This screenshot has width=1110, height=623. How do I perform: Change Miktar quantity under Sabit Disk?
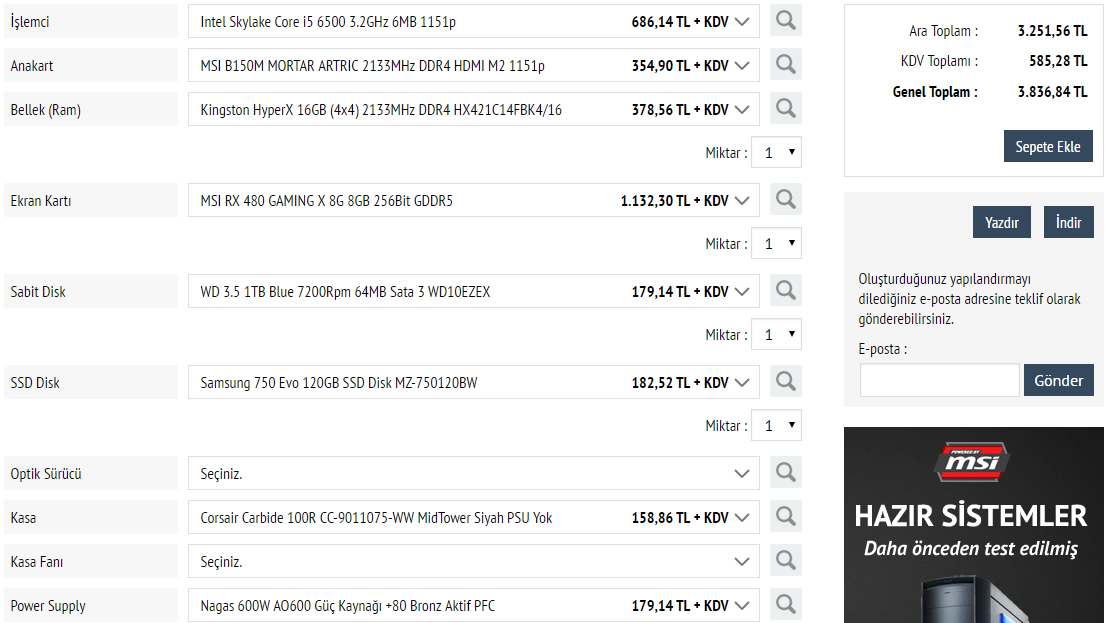(x=777, y=334)
